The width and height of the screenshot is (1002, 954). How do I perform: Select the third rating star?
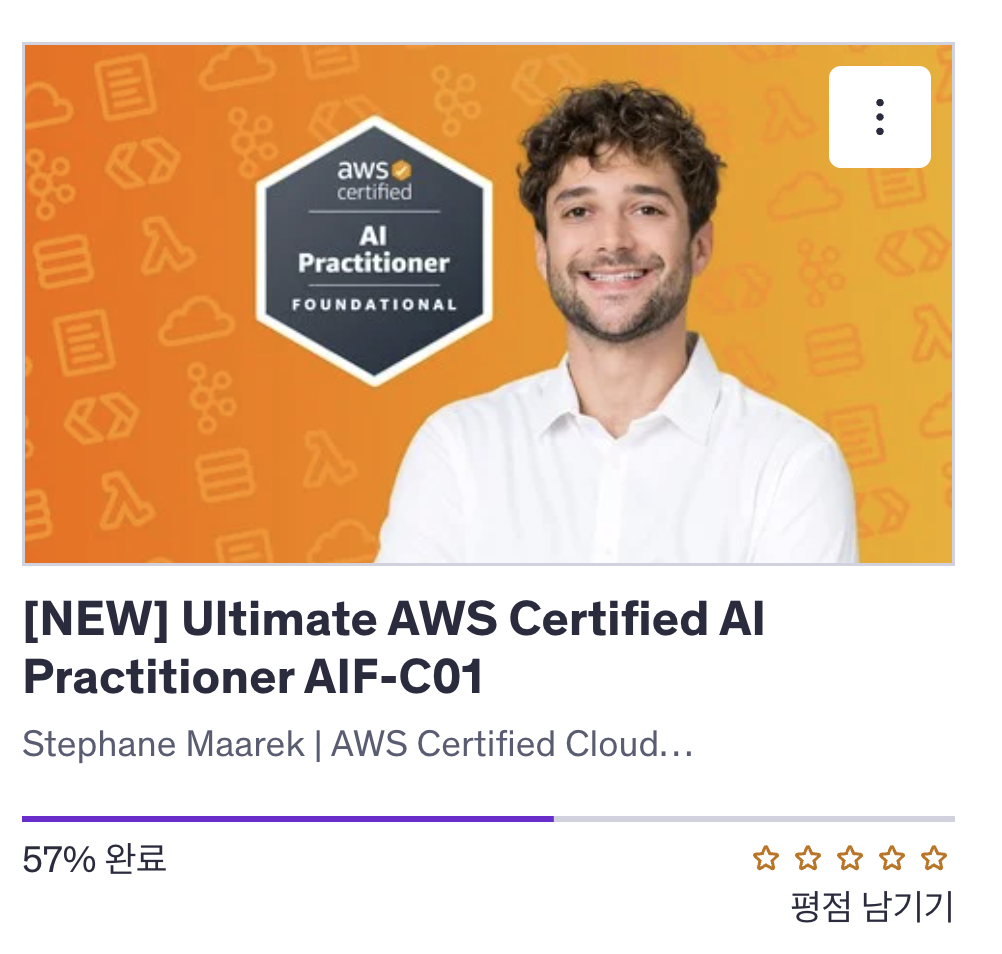point(850,858)
